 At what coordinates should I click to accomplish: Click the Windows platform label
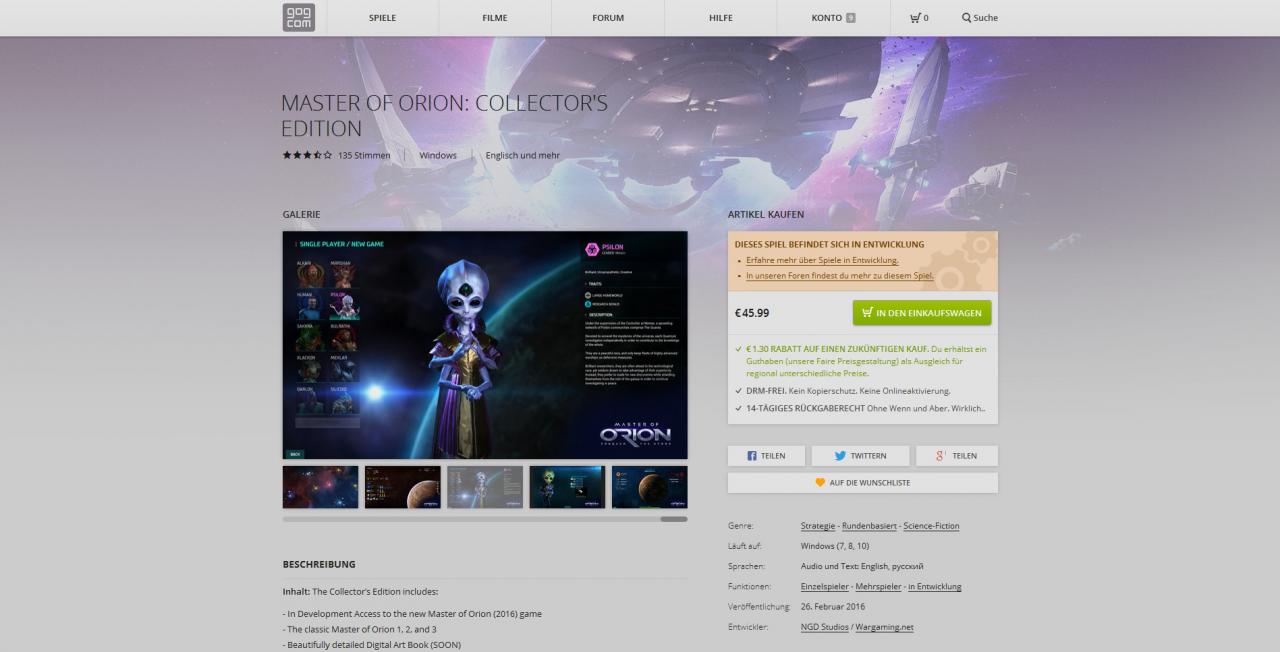click(438, 156)
